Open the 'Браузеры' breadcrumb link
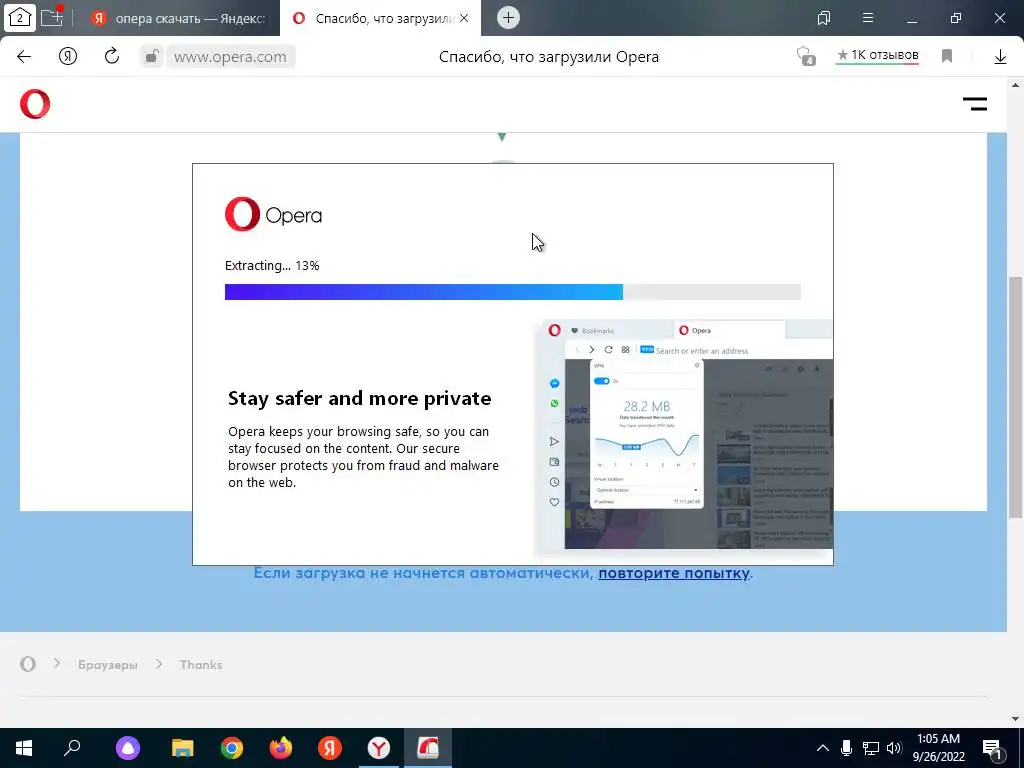The height and width of the screenshot is (768, 1024). [108, 665]
